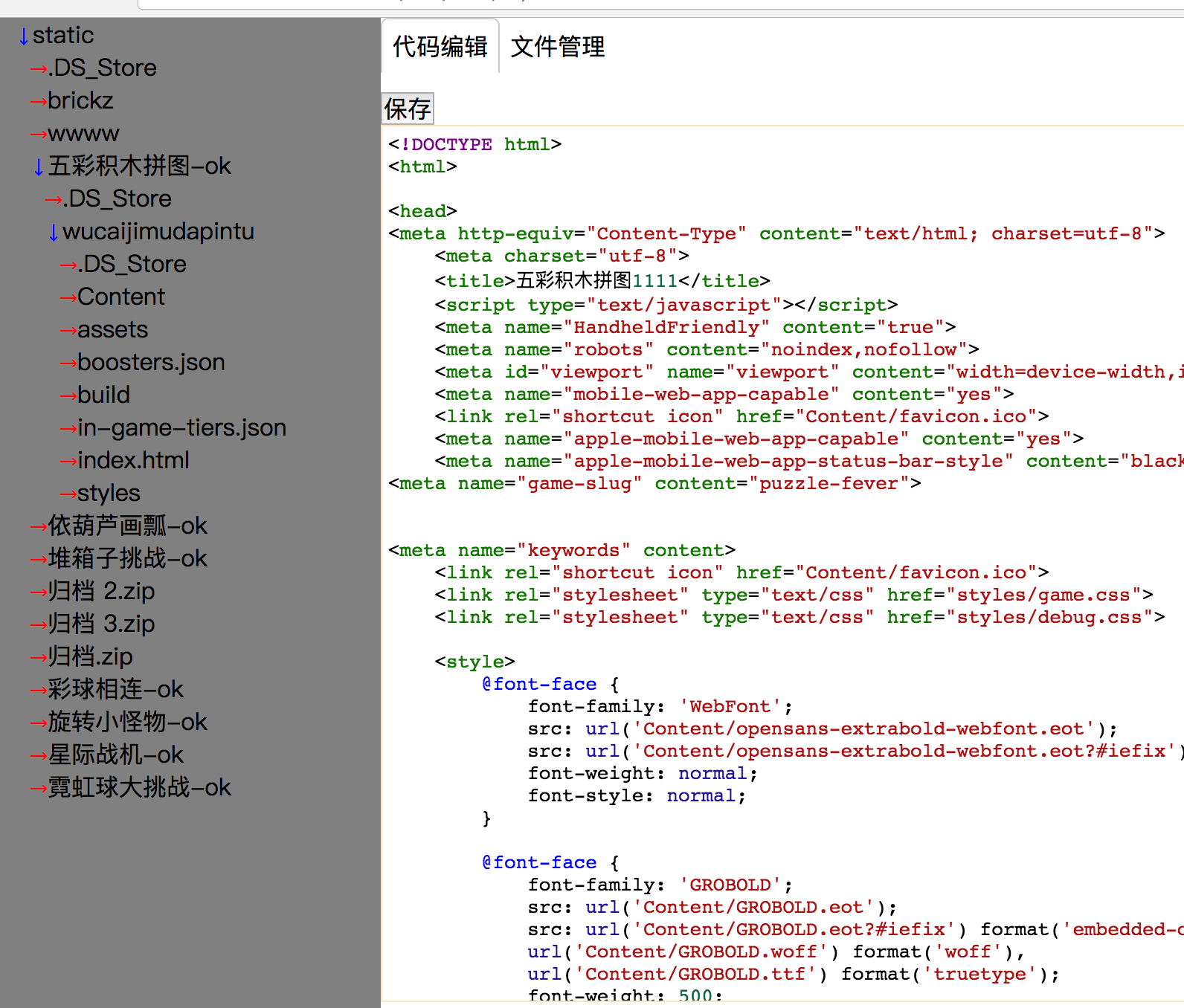Screen dimensions: 1184x1008
Task: Select the assets folder
Action: point(112,330)
